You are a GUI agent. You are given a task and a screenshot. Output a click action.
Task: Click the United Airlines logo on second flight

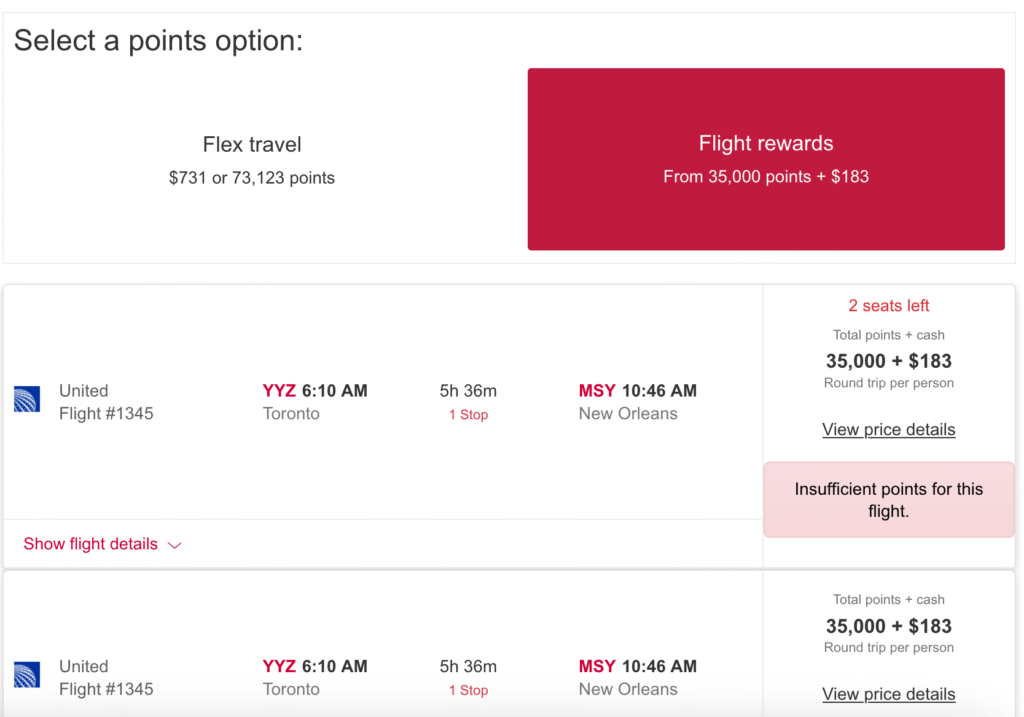coord(27,676)
